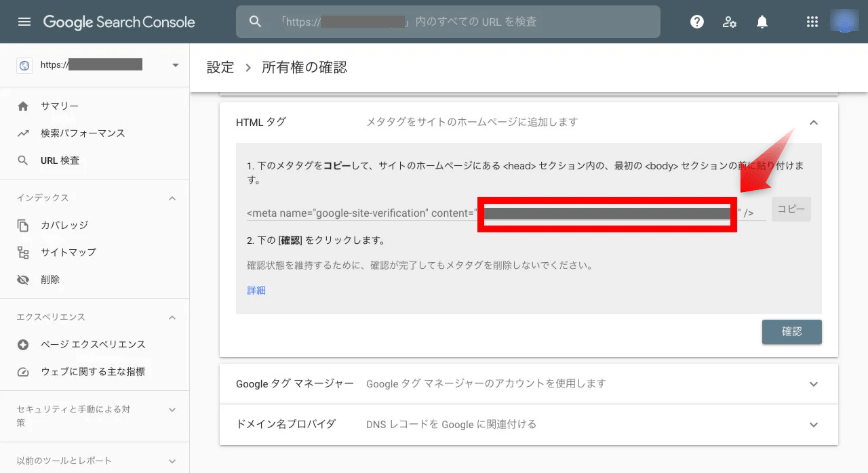This screenshot has height=473, width=868.
Task: Click 設定 in the breadcrumb
Action: point(220,68)
